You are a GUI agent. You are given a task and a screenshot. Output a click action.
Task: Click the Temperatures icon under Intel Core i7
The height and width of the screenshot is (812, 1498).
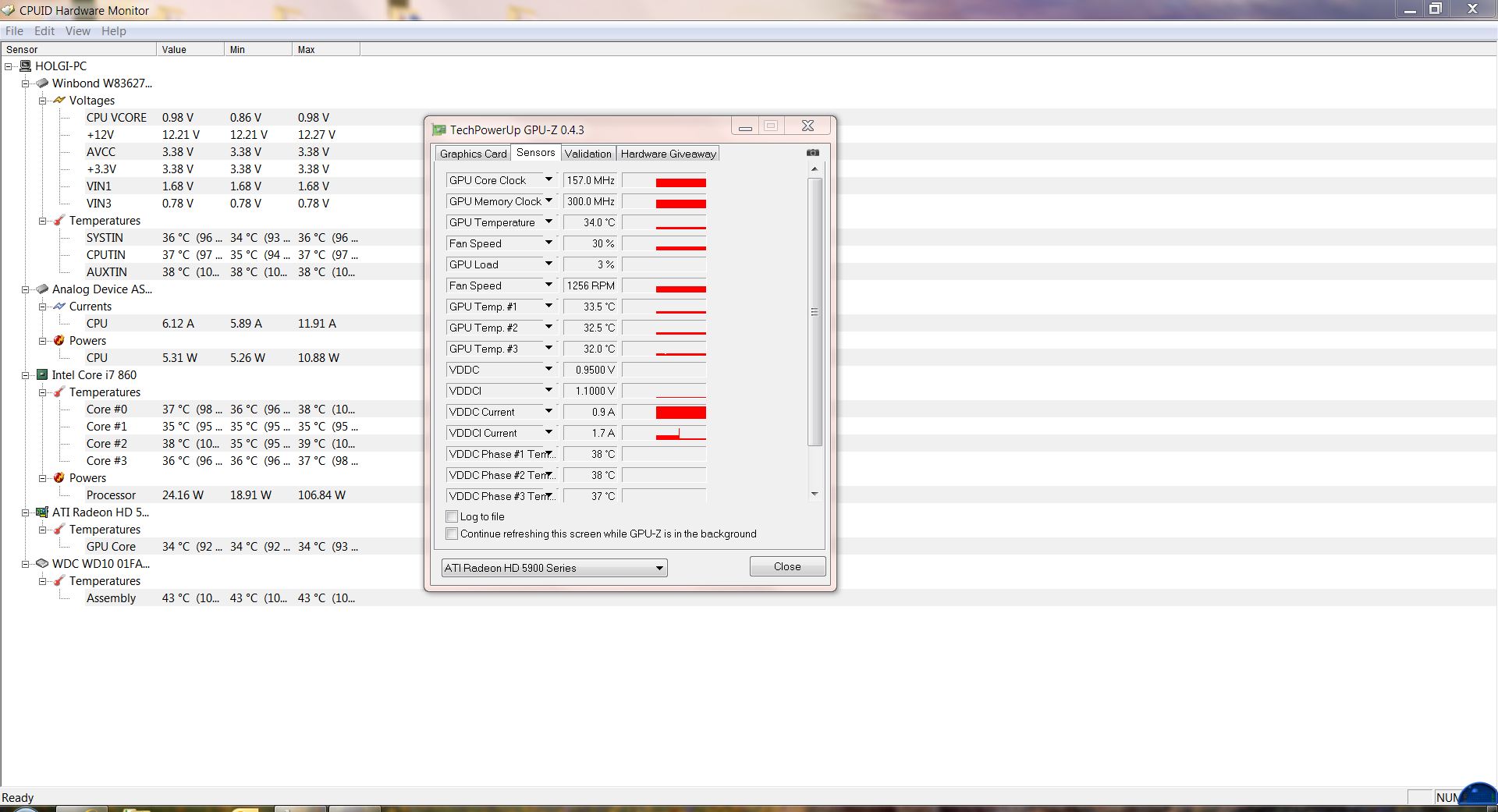[59, 392]
